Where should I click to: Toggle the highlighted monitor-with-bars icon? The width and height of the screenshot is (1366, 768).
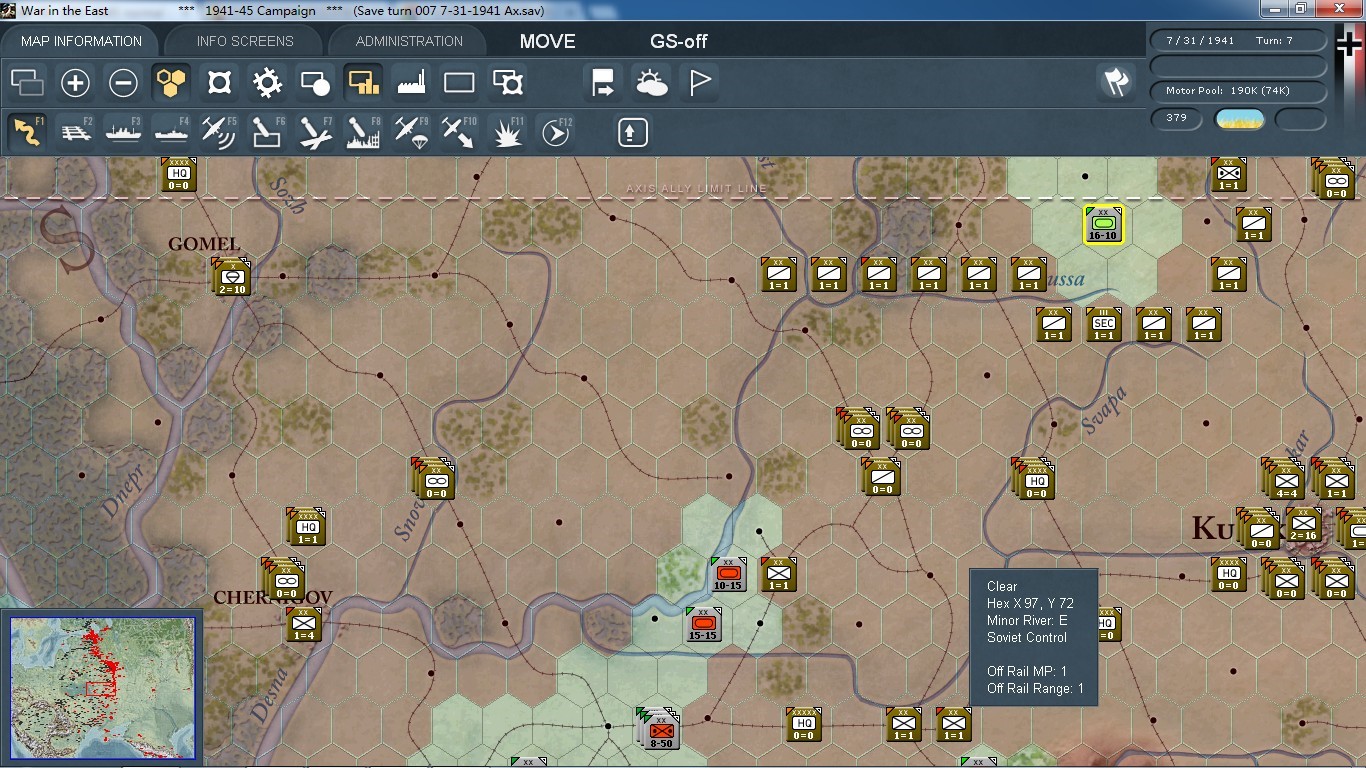363,83
